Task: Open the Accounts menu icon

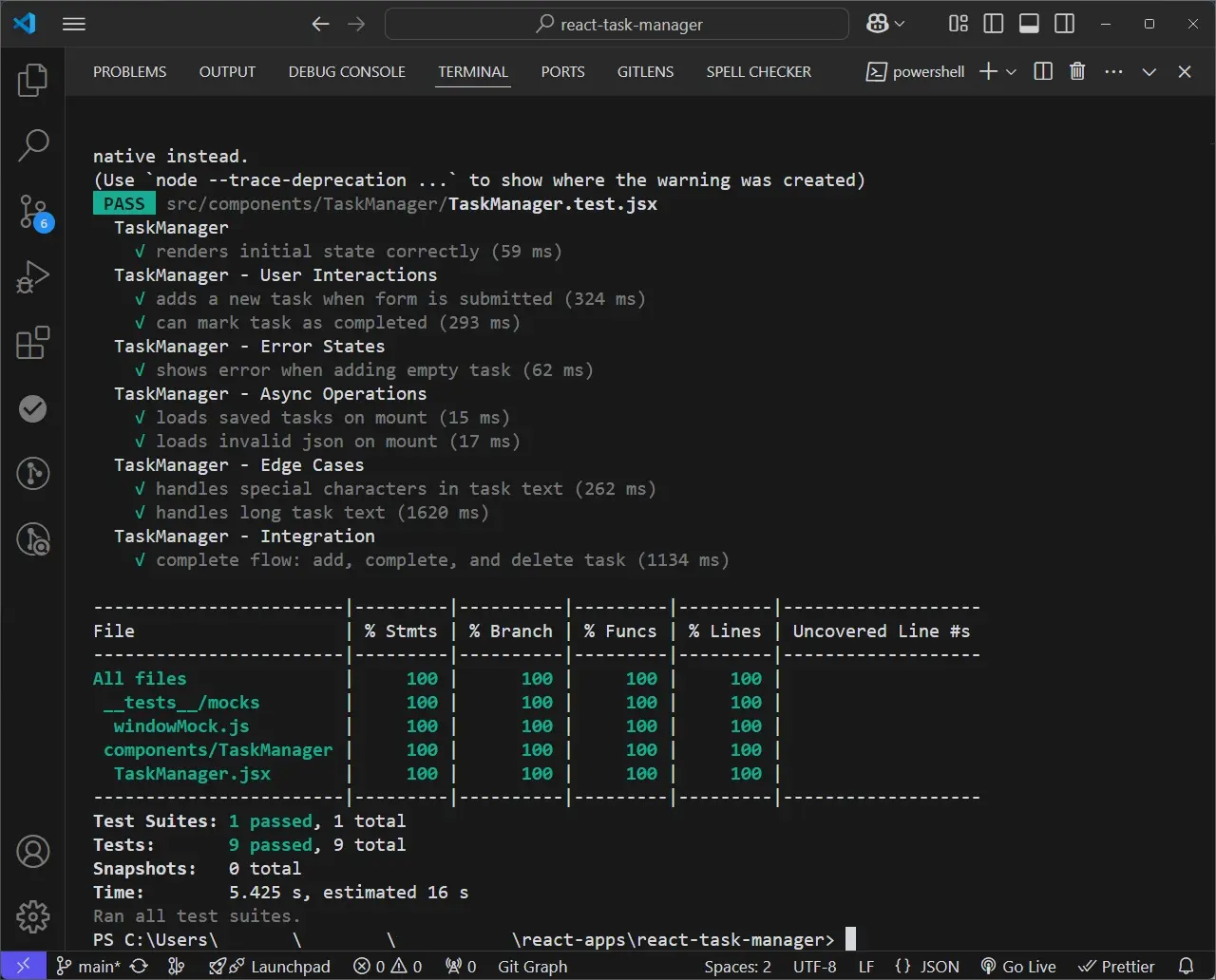Action: (x=33, y=852)
